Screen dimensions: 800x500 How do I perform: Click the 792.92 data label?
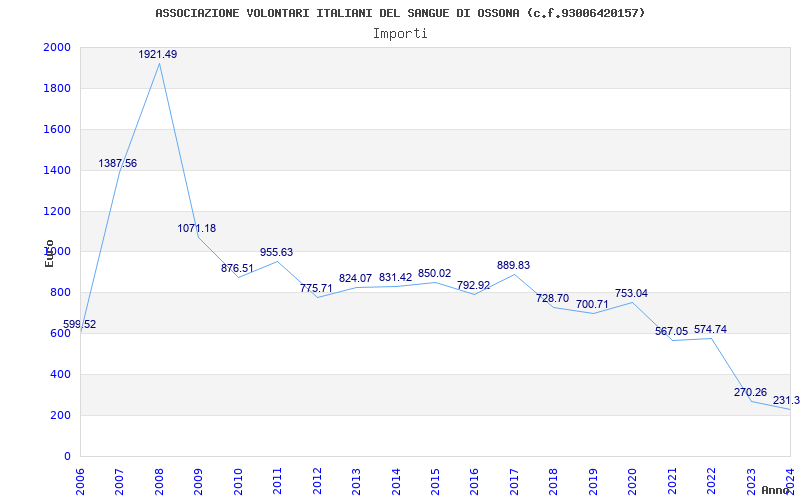[474, 285]
